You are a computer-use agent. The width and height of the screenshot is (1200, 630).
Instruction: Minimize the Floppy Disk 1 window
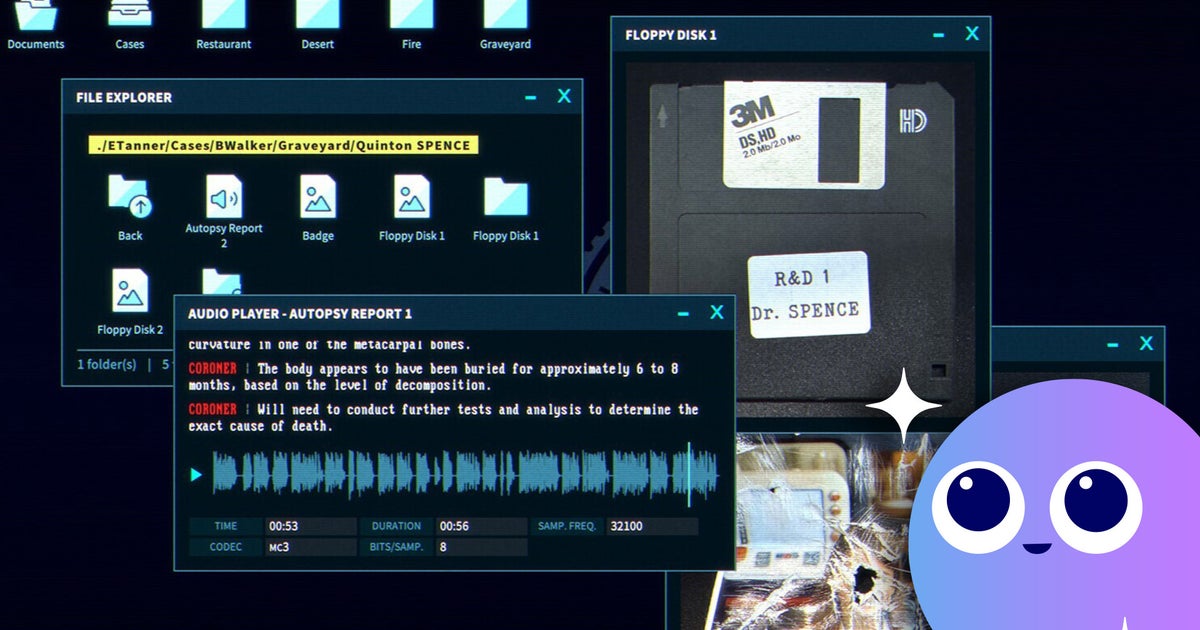pyautogui.click(x=938, y=35)
